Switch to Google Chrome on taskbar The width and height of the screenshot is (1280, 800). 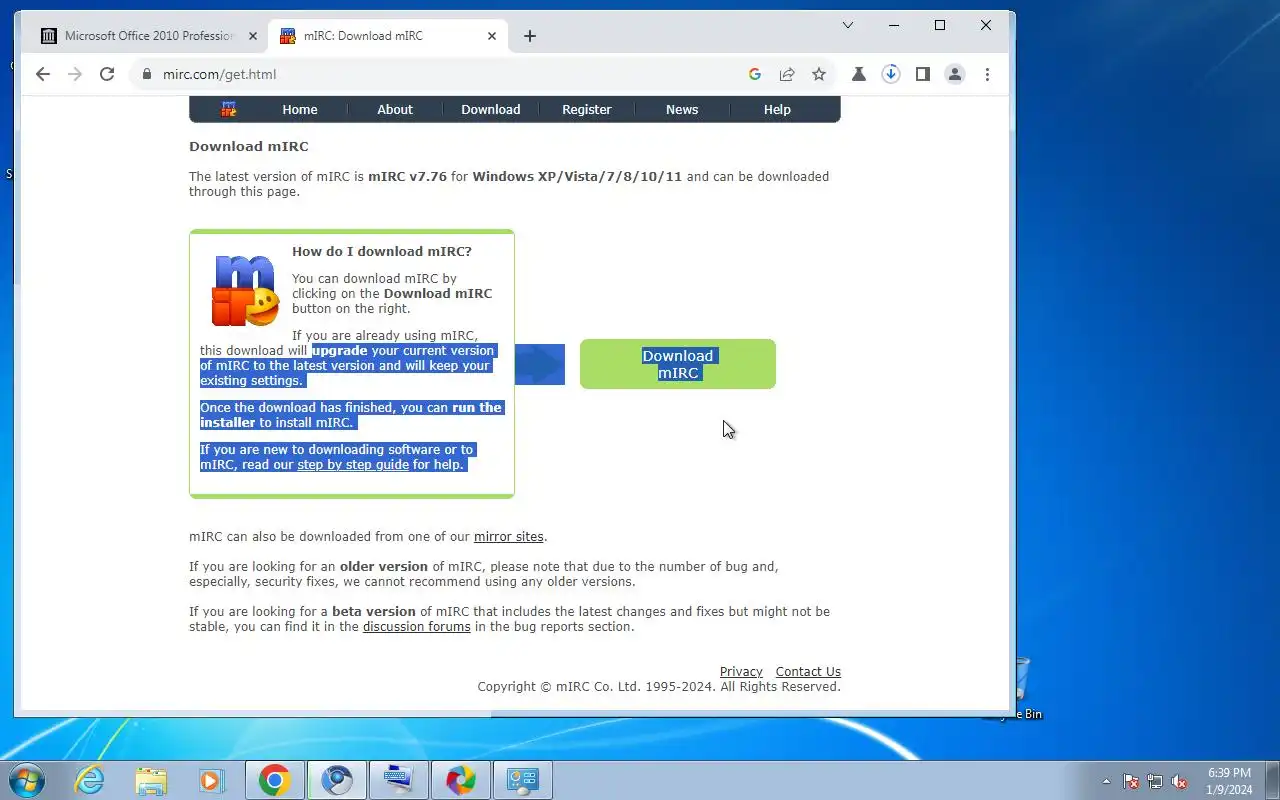(275, 780)
